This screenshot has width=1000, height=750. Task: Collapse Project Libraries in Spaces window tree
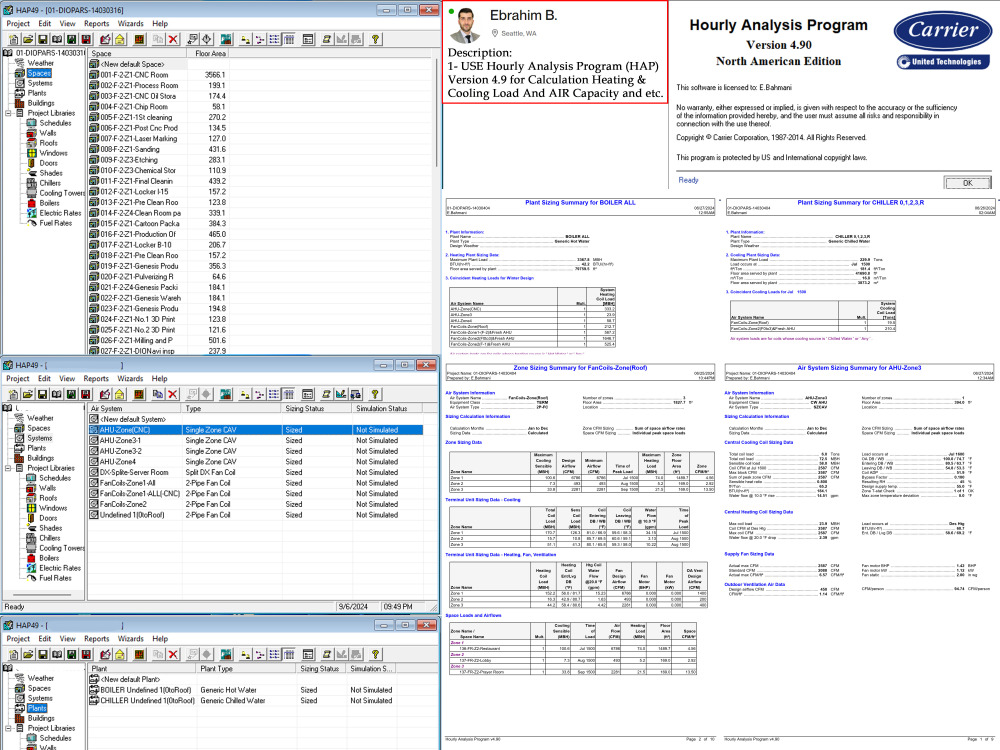8,113
